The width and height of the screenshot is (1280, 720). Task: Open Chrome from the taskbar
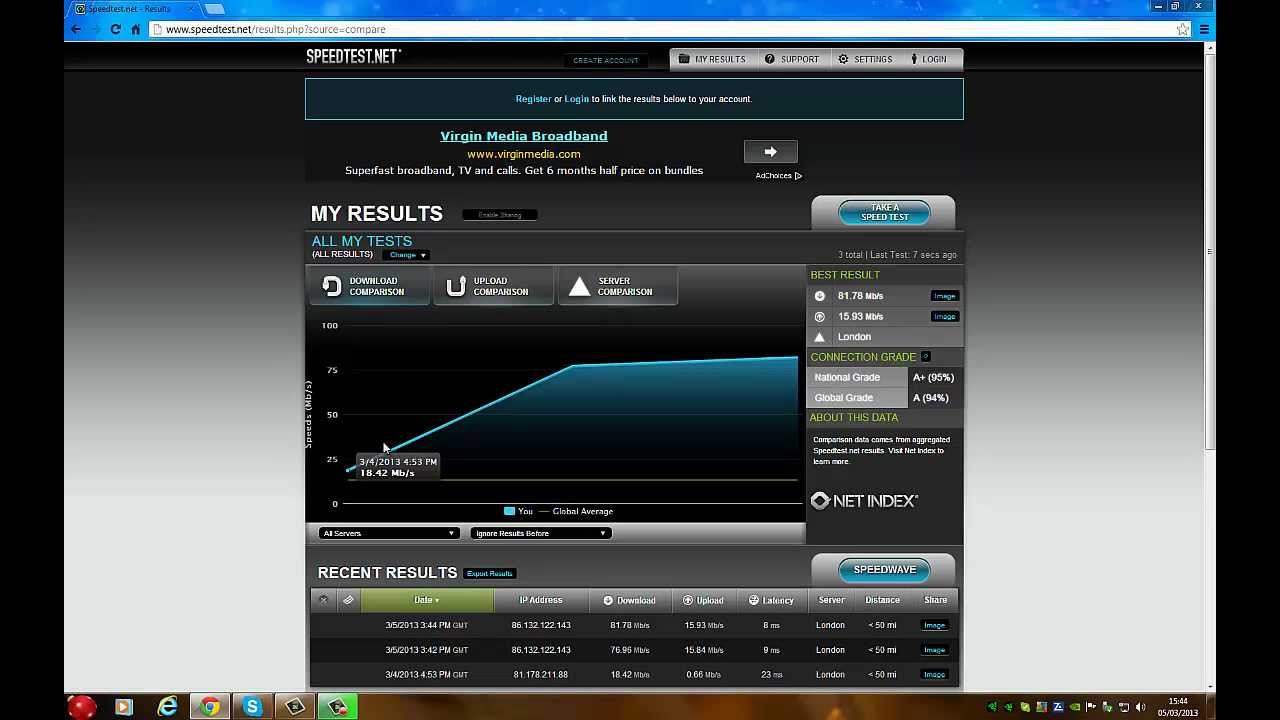click(x=209, y=707)
